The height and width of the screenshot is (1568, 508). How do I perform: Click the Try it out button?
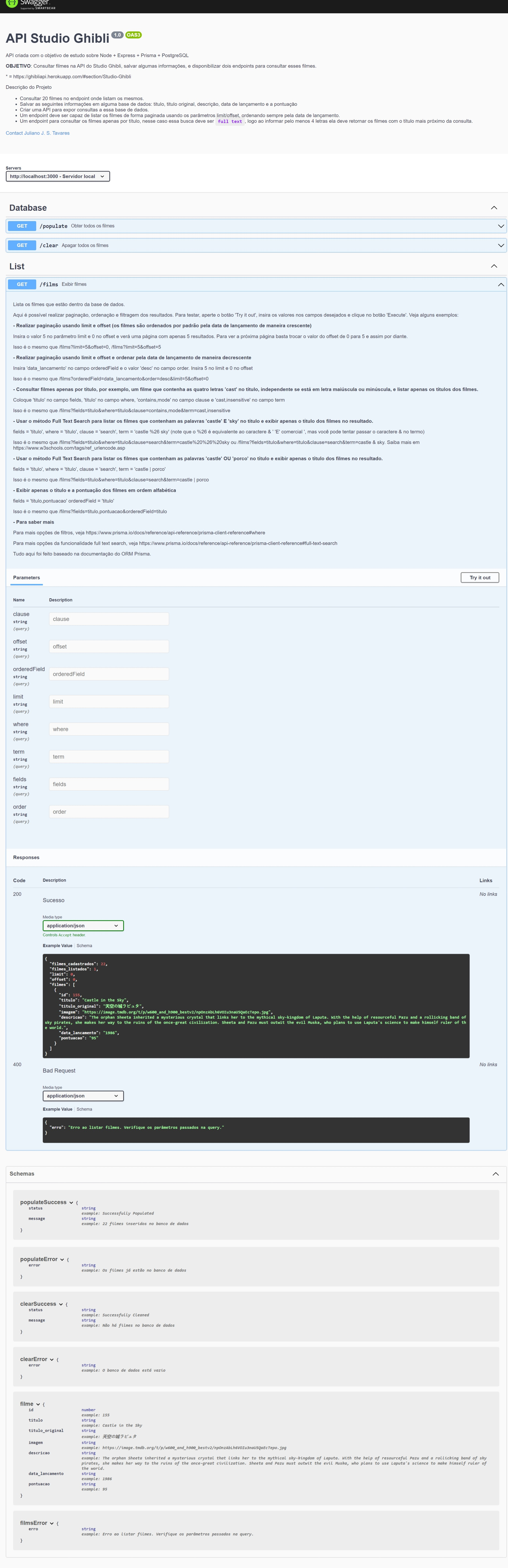[x=479, y=578]
